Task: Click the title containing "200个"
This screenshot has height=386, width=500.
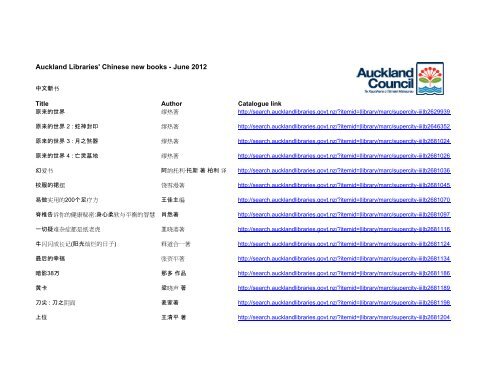Action: (x=67, y=200)
